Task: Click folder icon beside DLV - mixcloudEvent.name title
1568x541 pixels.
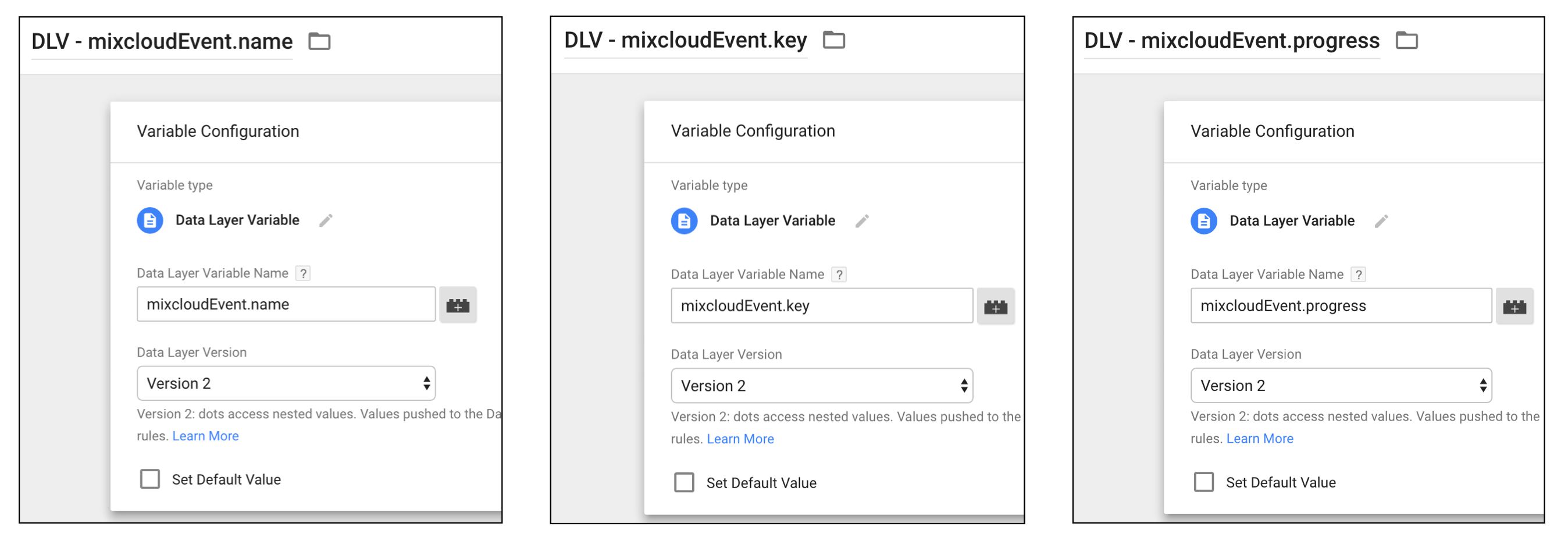Action: (x=319, y=41)
